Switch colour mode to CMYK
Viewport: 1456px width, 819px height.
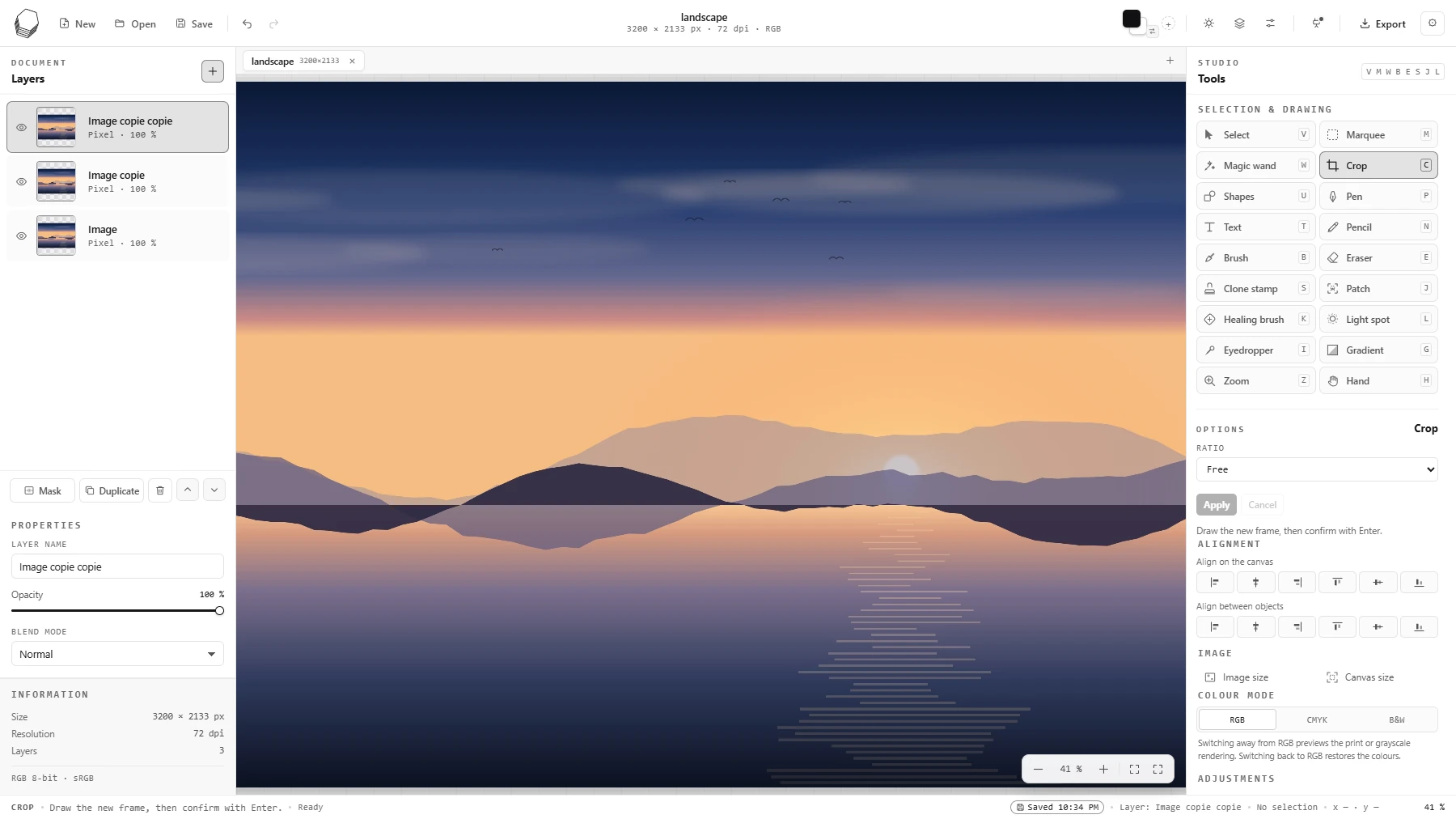point(1317,719)
